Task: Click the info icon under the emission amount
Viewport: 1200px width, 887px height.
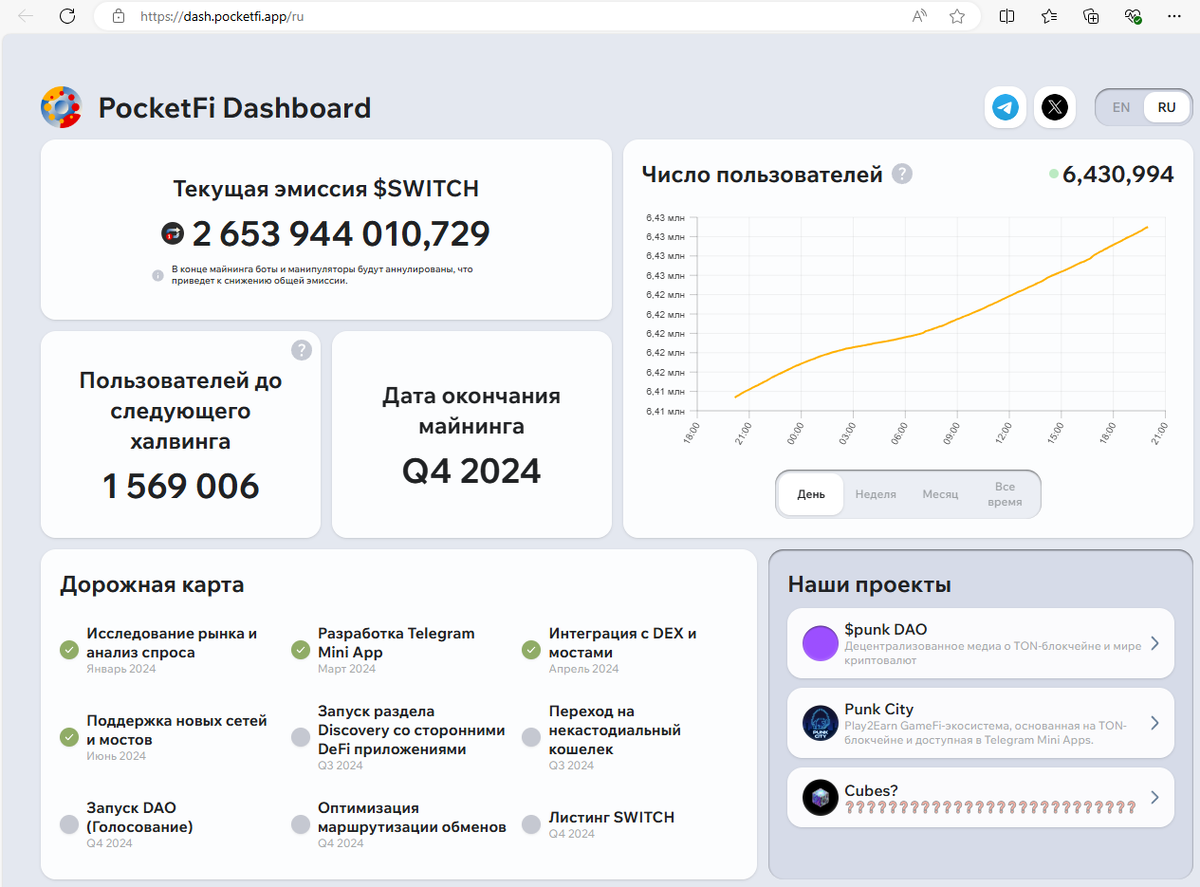Action: [x=158, y=275]
